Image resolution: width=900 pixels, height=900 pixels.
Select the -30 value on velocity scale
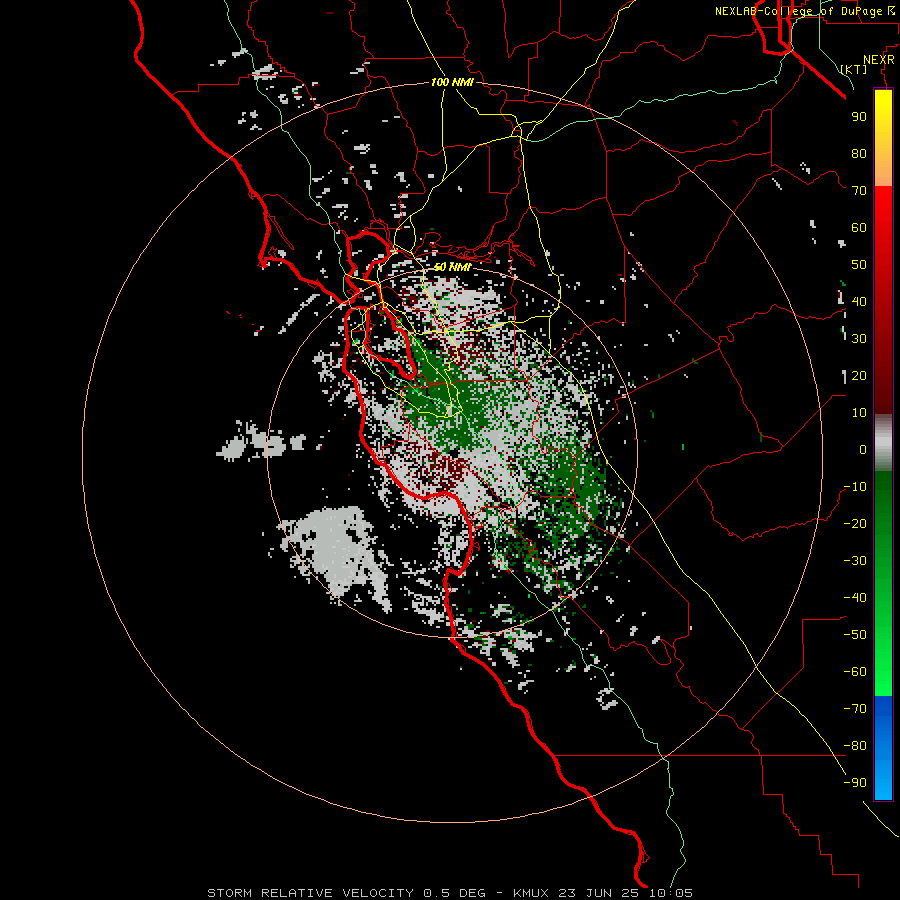[x=855, y=561]
